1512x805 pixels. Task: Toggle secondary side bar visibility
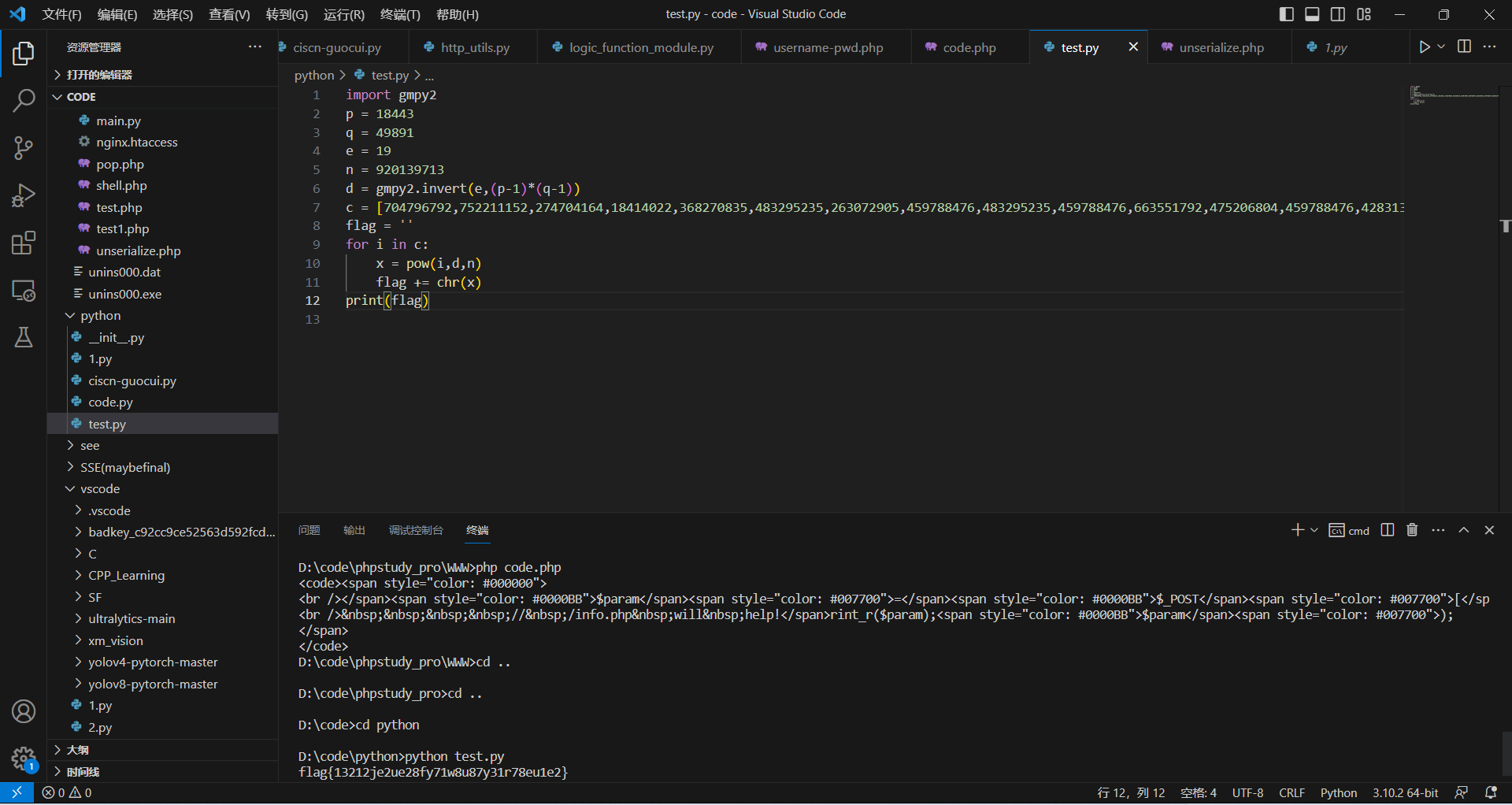tap(1338, 14)
